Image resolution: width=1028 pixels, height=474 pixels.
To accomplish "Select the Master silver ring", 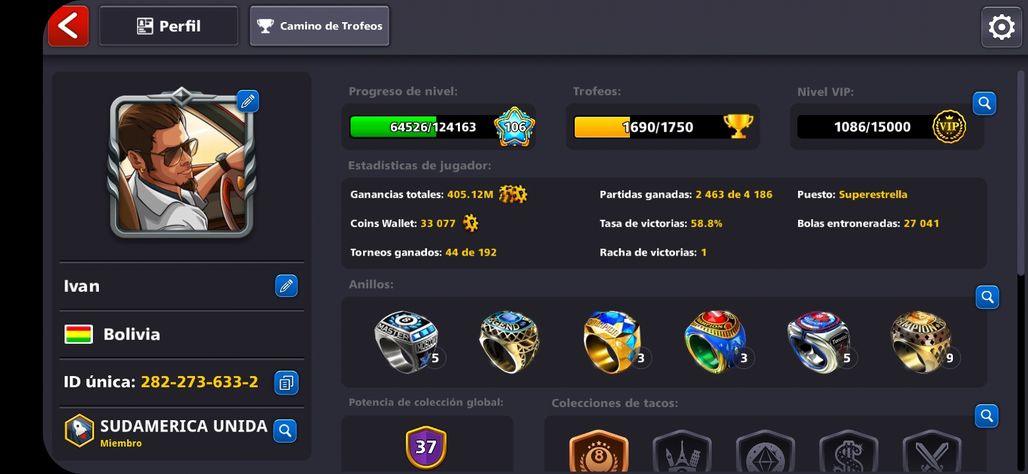I will [x=406, y=342].
